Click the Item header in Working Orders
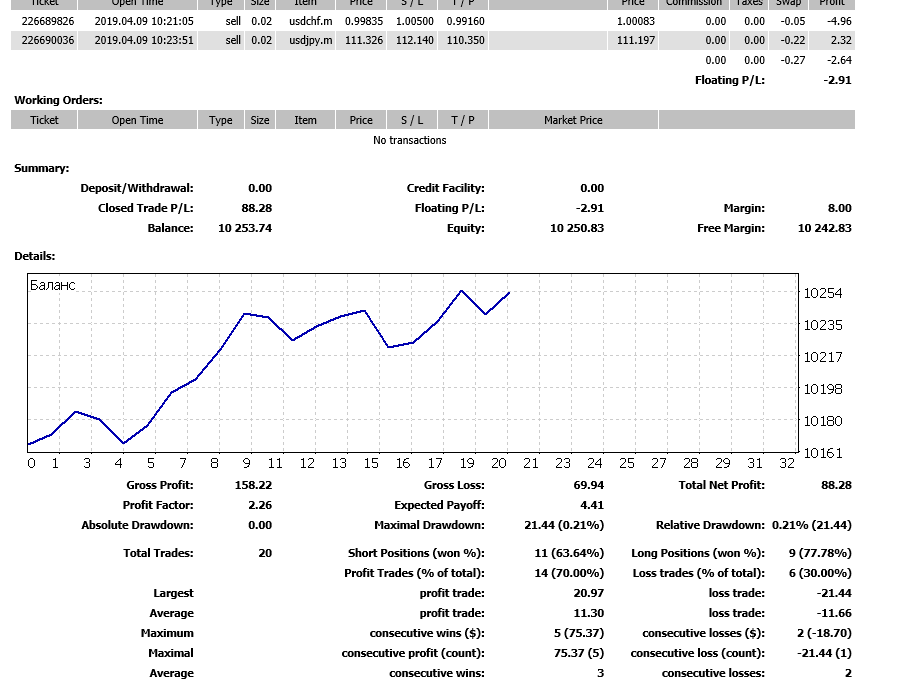Screen dimensions: 897x689 coord(305,120)
